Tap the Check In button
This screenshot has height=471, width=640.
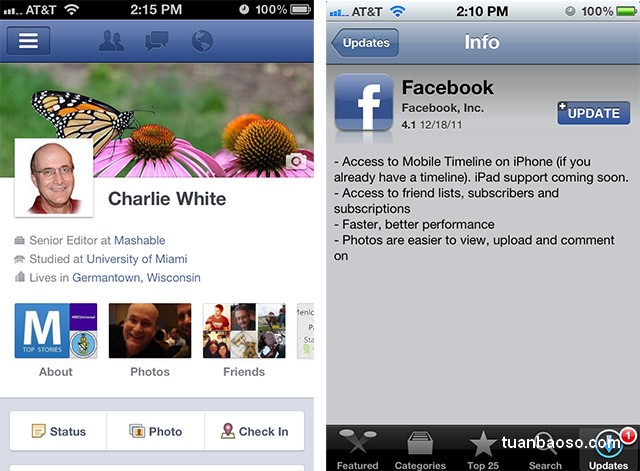click(255, 431)
